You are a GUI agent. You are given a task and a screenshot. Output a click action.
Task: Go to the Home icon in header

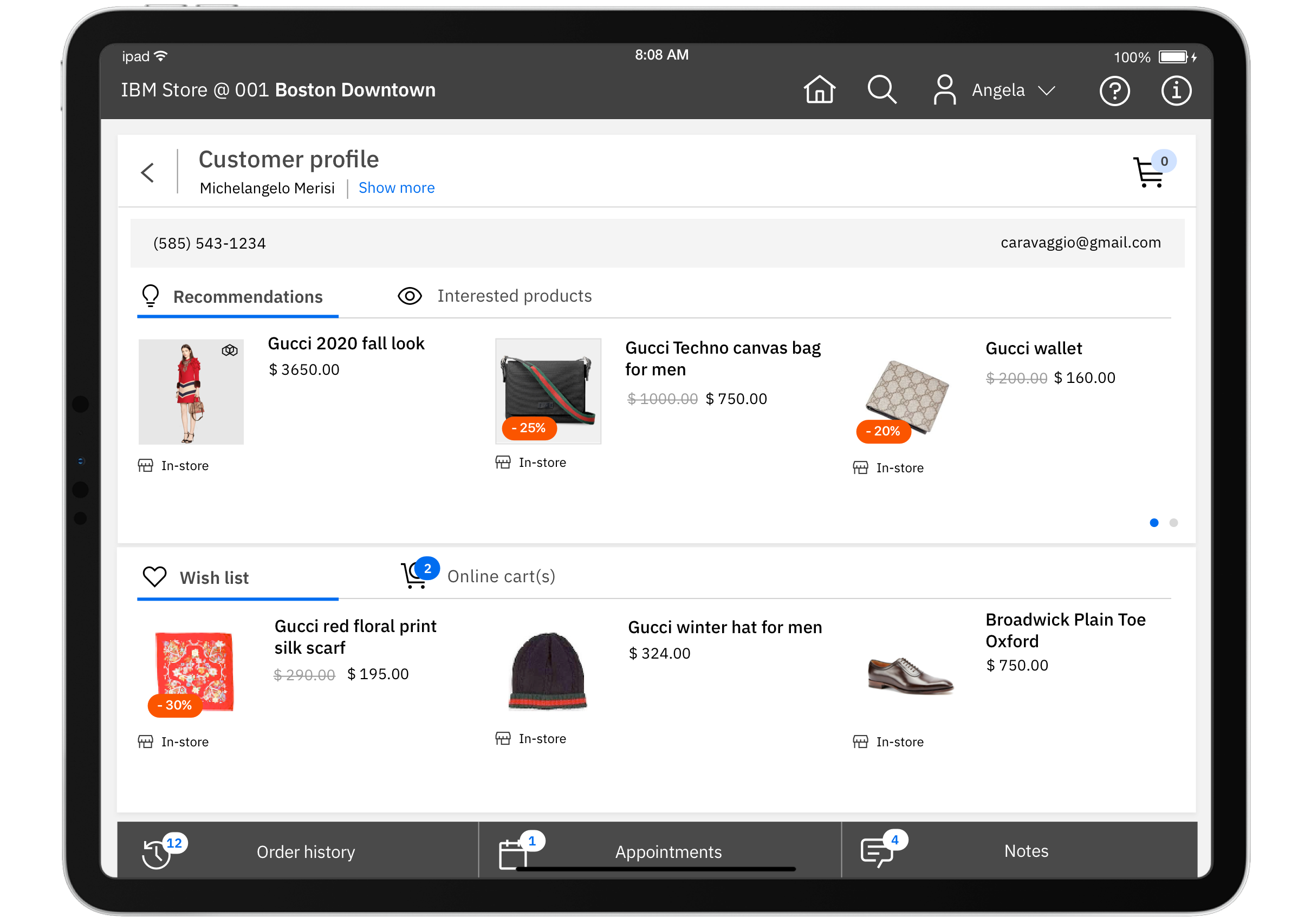click(x=819, y=90)
